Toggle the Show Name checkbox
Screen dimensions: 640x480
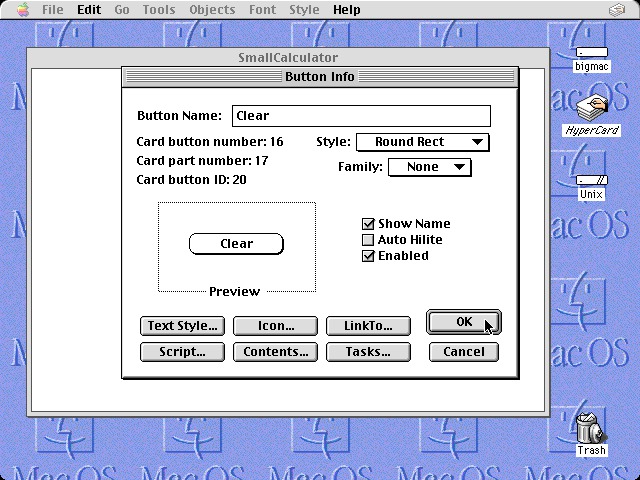pyautogui.click(x=406, y=224)
